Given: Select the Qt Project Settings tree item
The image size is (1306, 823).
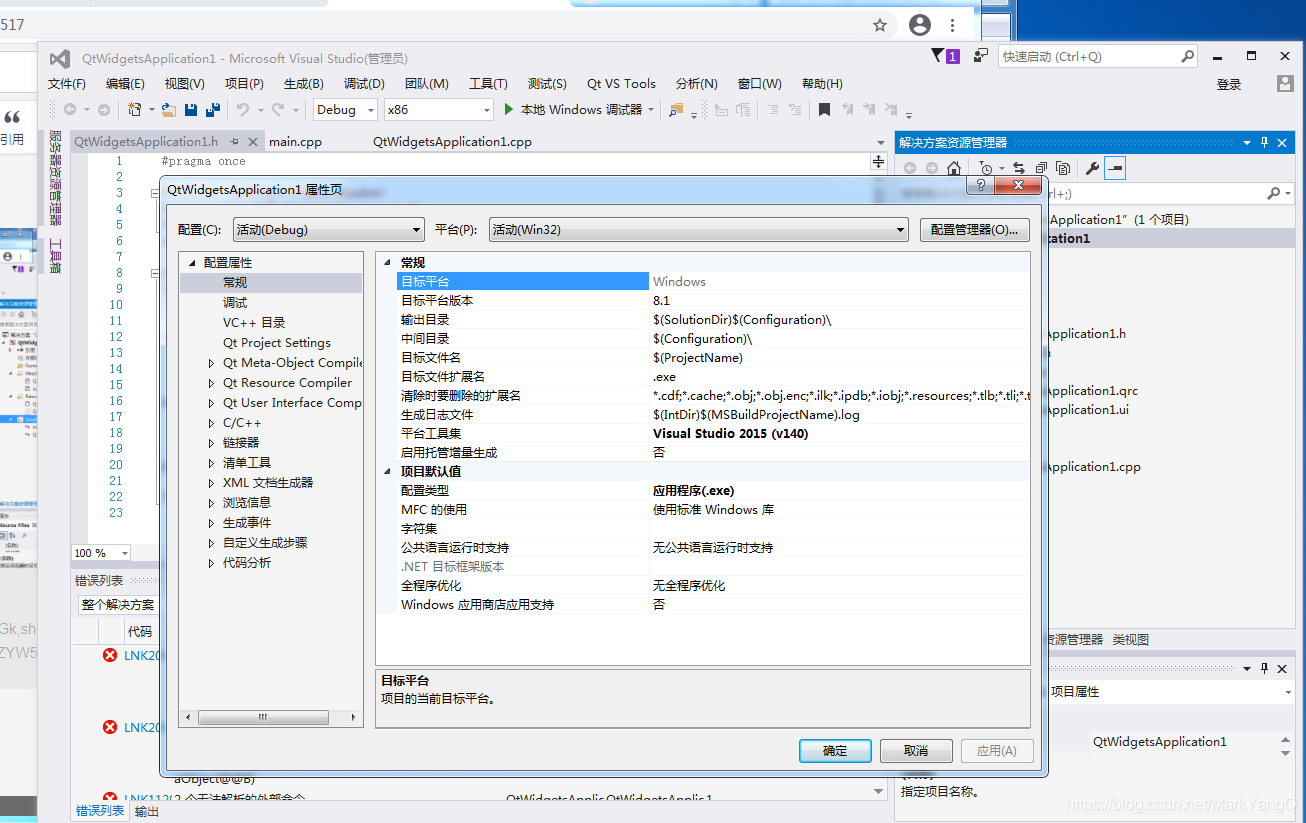Looking at the screenshot, I should pos(277,343).
